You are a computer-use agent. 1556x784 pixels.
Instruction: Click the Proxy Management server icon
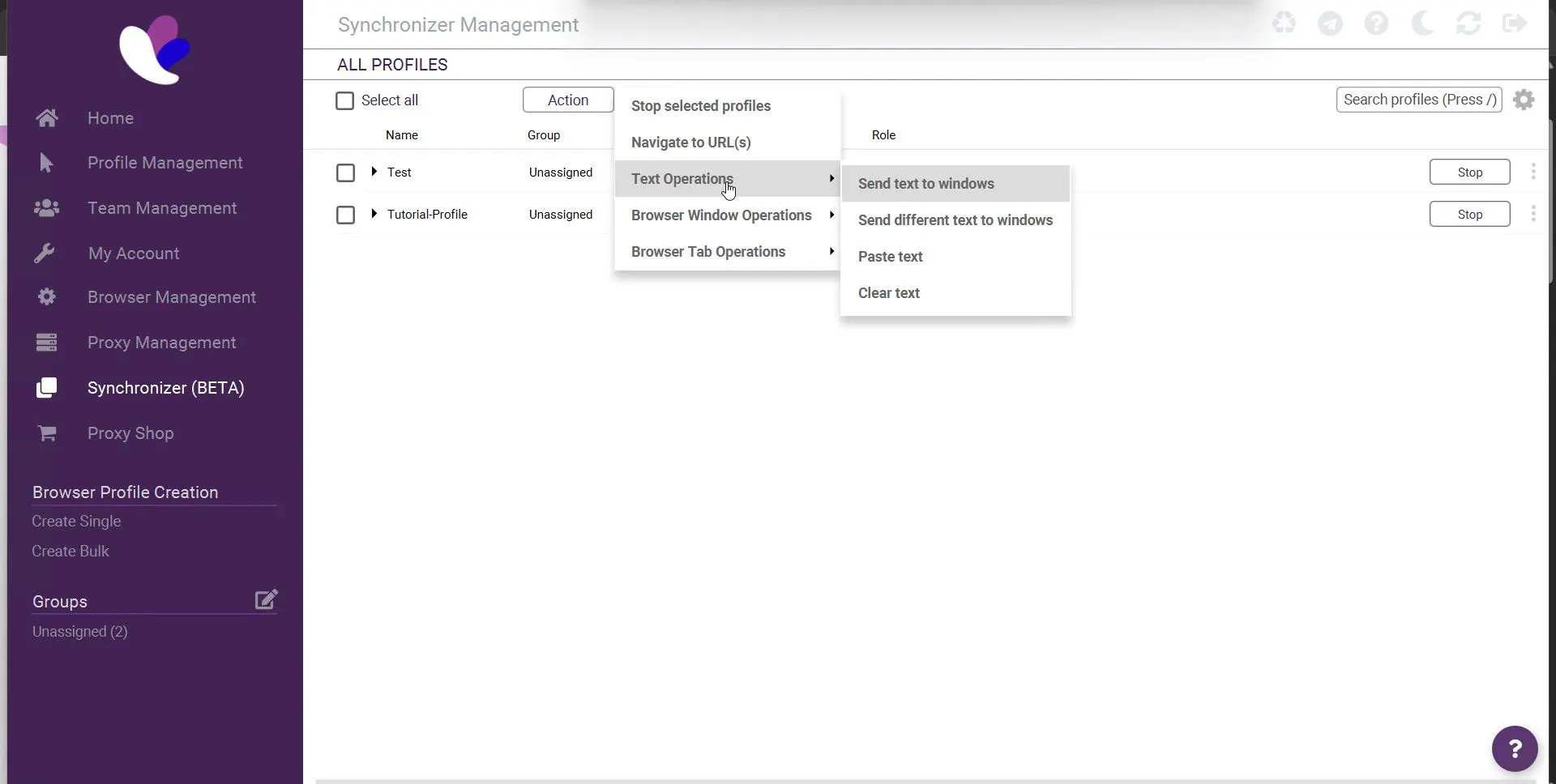pos(46,343)
